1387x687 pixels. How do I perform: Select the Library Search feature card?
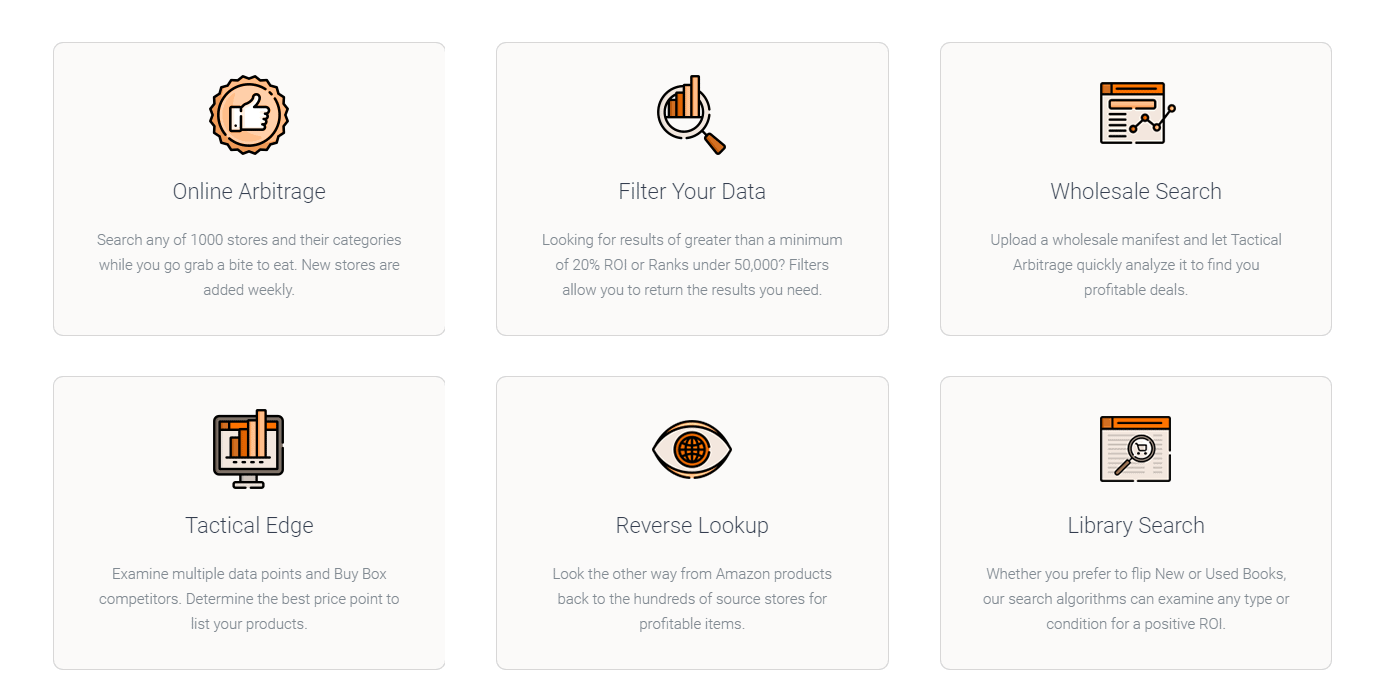[1136, 523]
